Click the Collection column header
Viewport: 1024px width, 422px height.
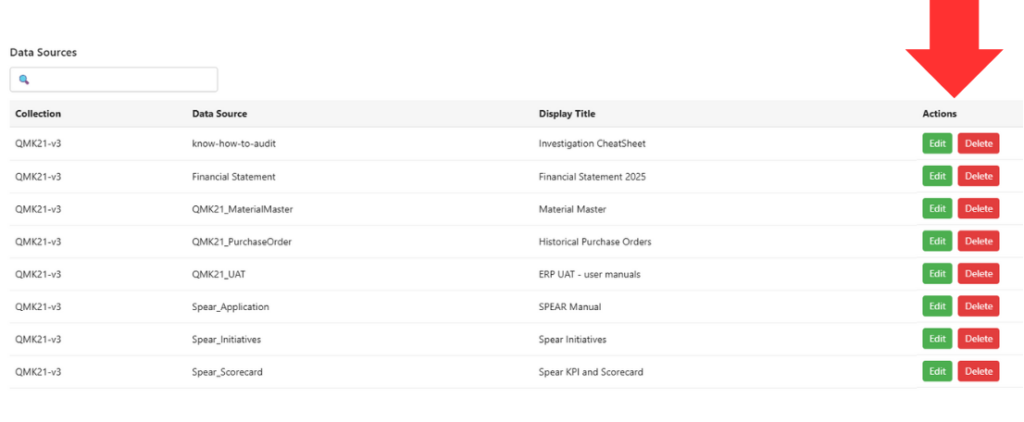coord(38,114)
